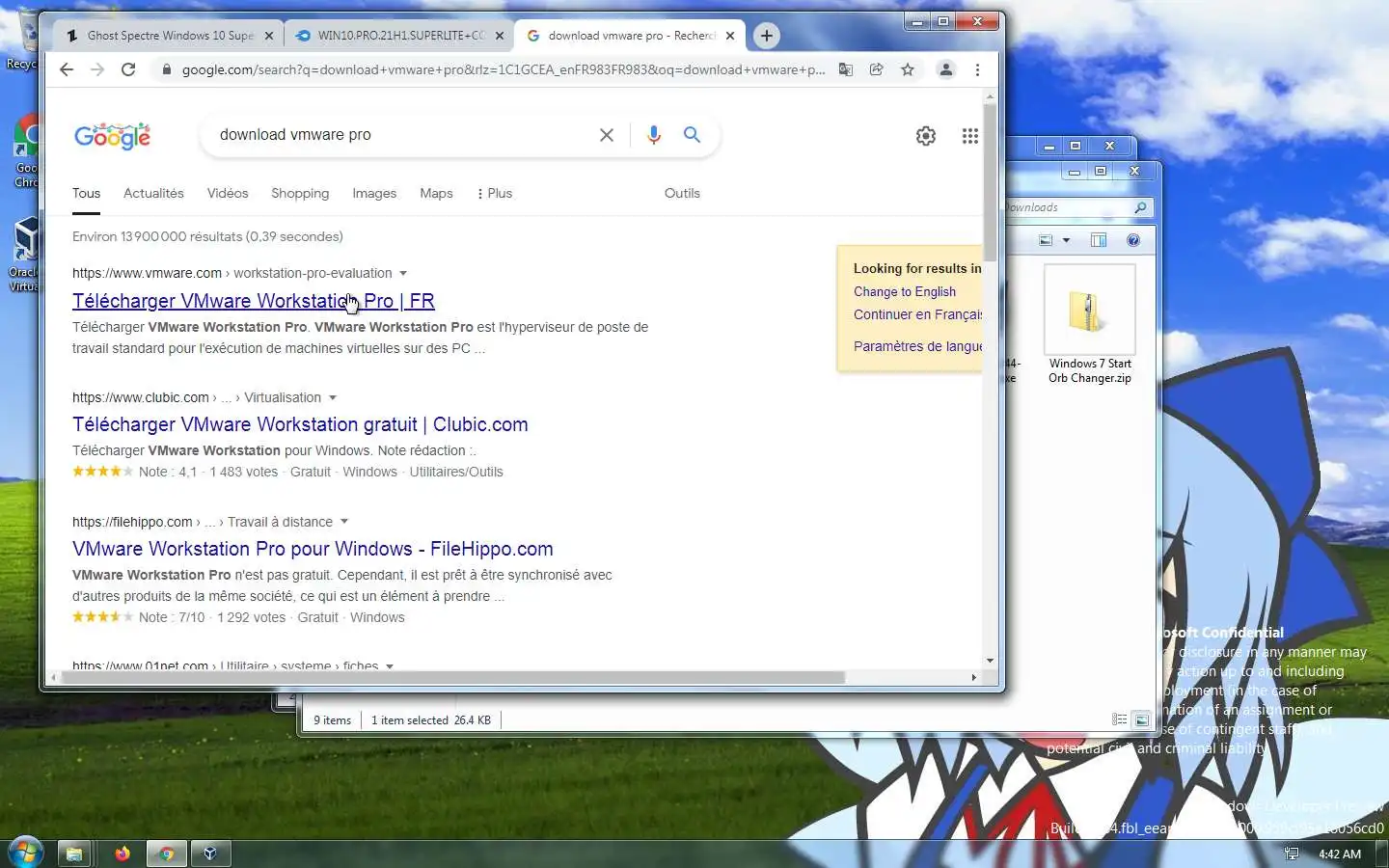This screenshot has width=1389, height=868.
Task: Open the Chrome profile avatar
Action: click(x=946, y=69)
